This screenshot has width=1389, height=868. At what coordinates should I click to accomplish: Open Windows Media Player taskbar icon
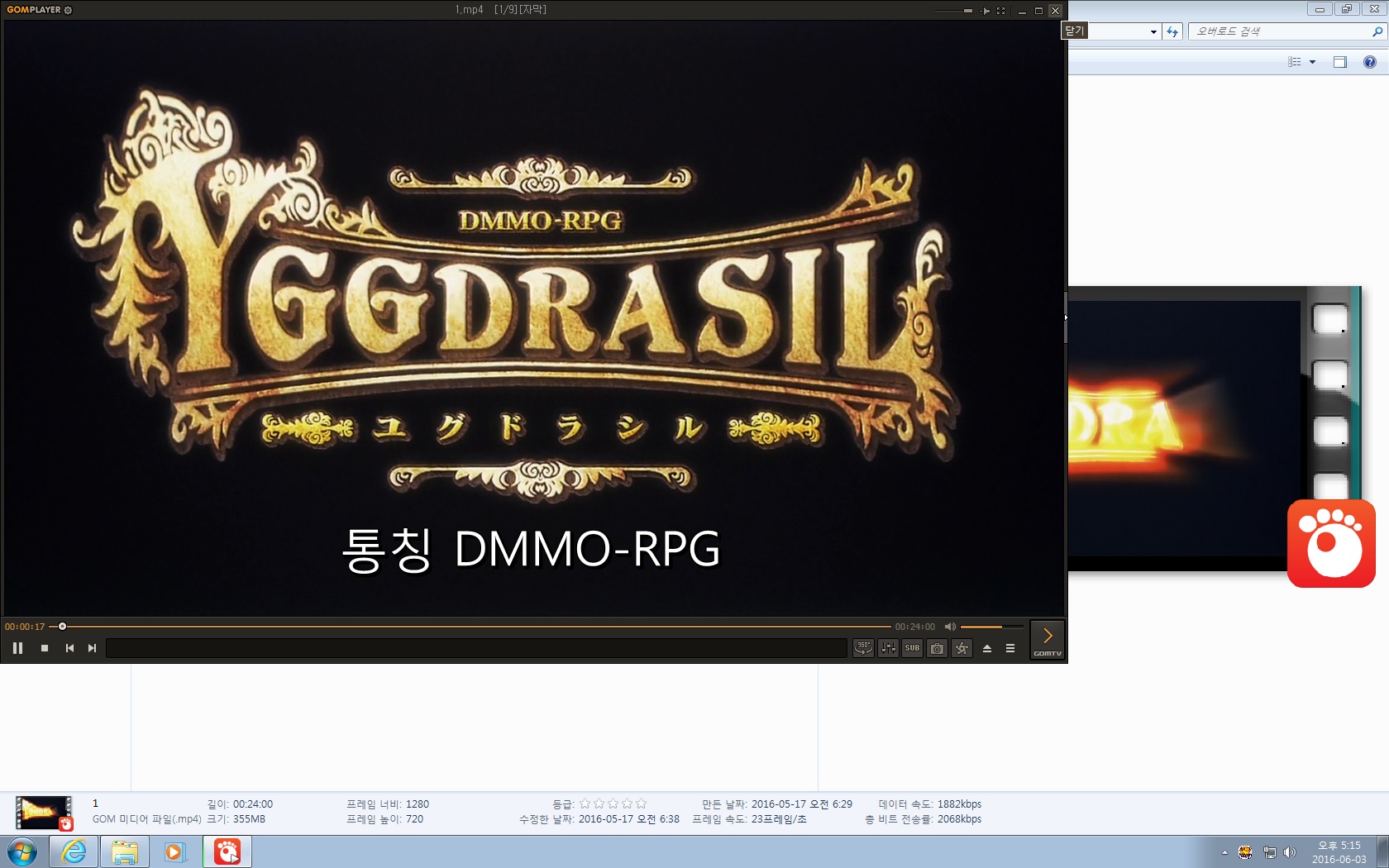tap(174, 851)
